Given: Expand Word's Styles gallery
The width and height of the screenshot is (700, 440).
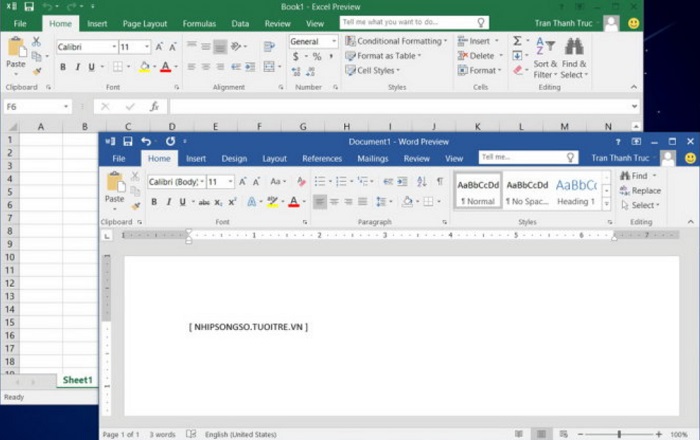Looking at the screenshot, I should 607,204.
